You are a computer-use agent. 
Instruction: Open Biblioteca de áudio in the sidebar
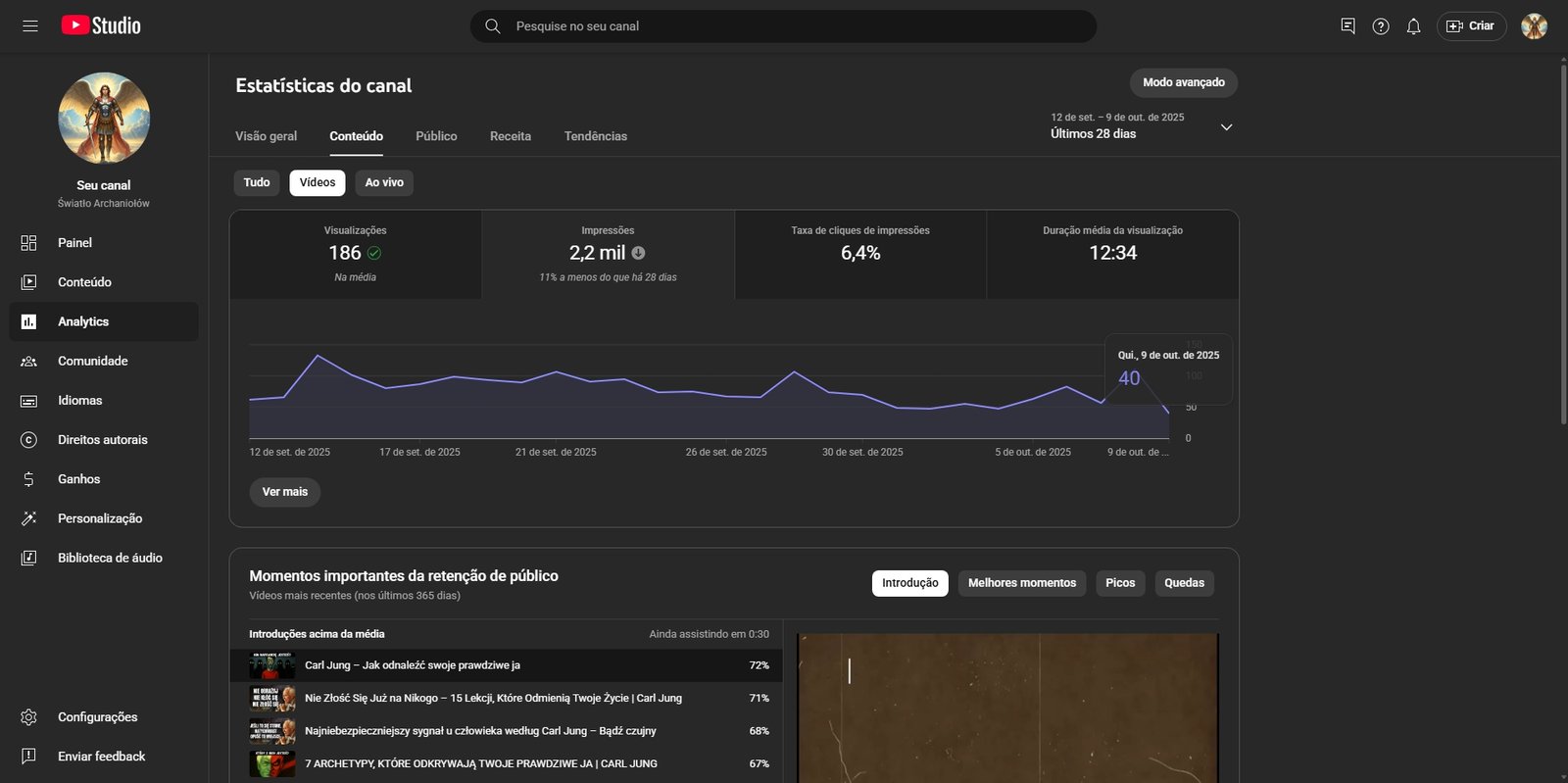(x=110, y=558)
